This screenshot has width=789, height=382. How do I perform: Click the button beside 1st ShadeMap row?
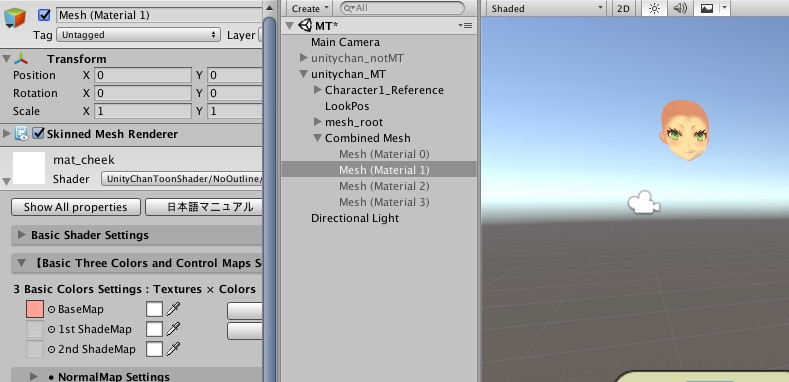pyautogui.click(x=245, y=331)
